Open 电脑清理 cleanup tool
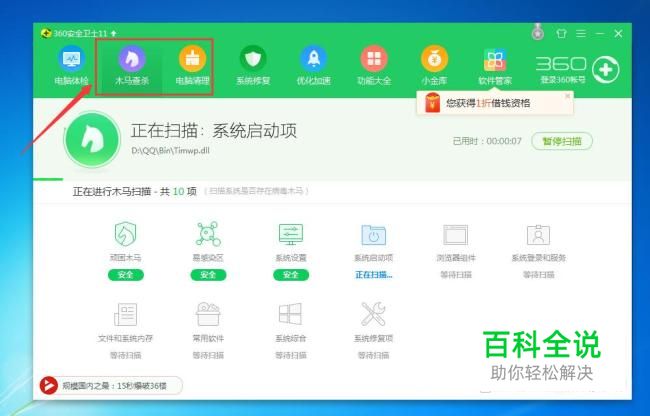This screenshot has height=416, width=650. point(192,66)
